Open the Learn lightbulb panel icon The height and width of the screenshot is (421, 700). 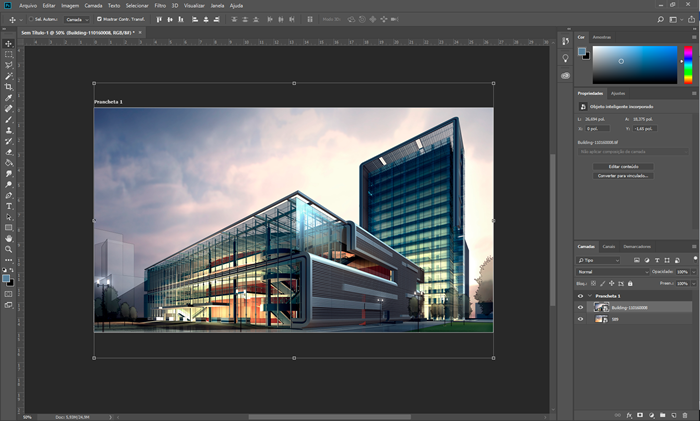click(x=565, y=58)
